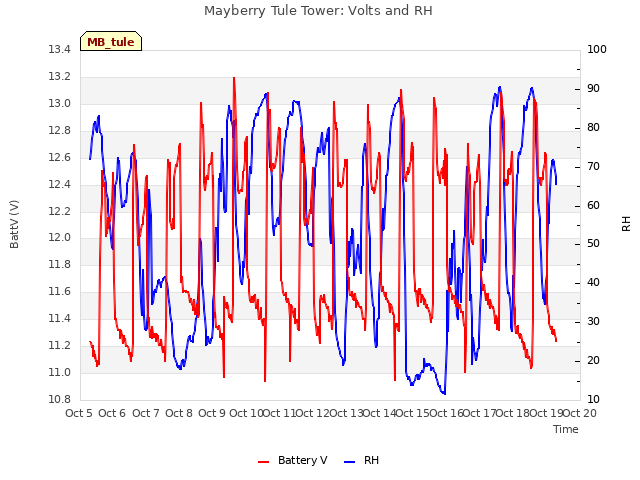
Task: Click the 12.0 voltage tick label
Action: (59, 238)
